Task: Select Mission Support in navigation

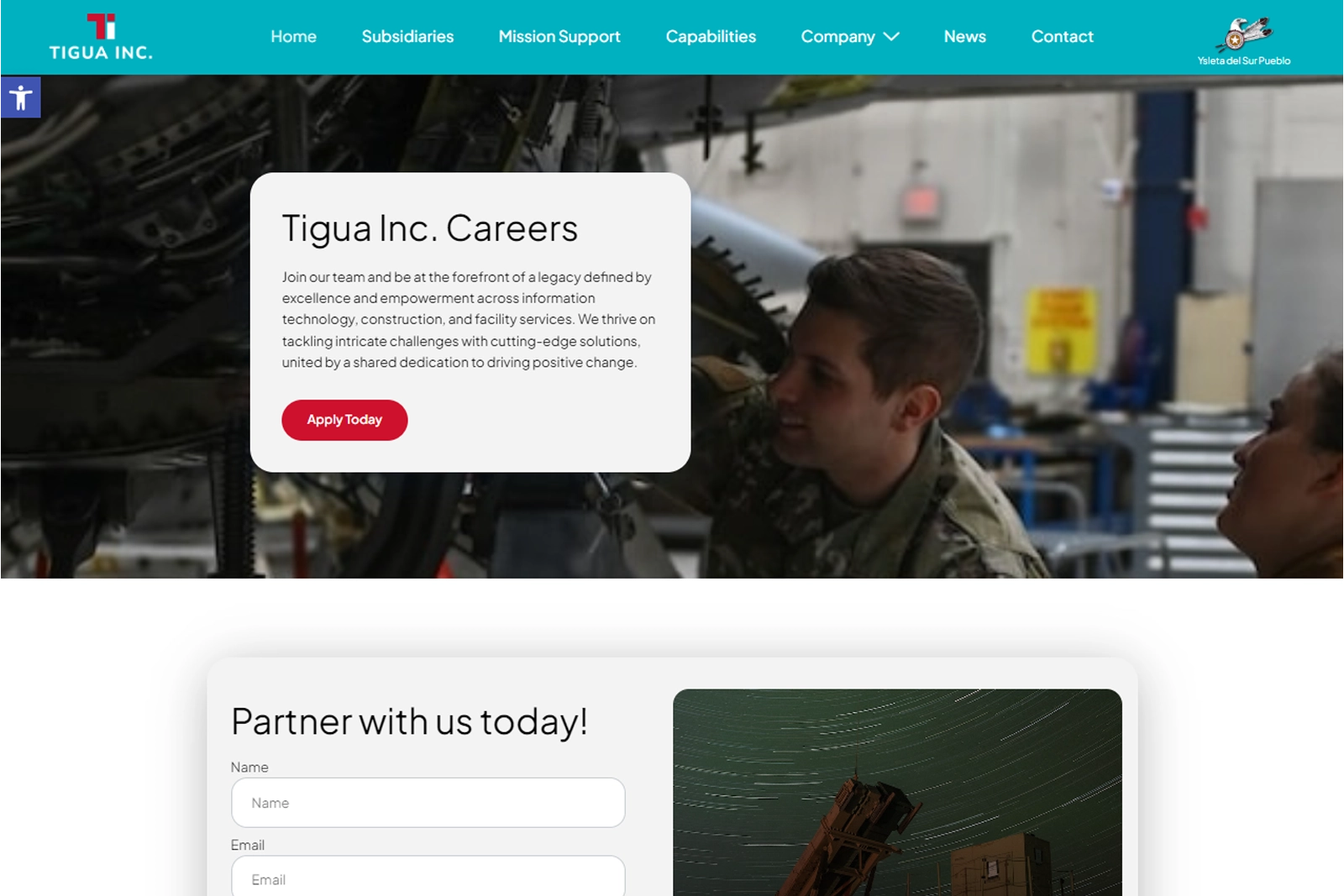Action: click(559, 36)
